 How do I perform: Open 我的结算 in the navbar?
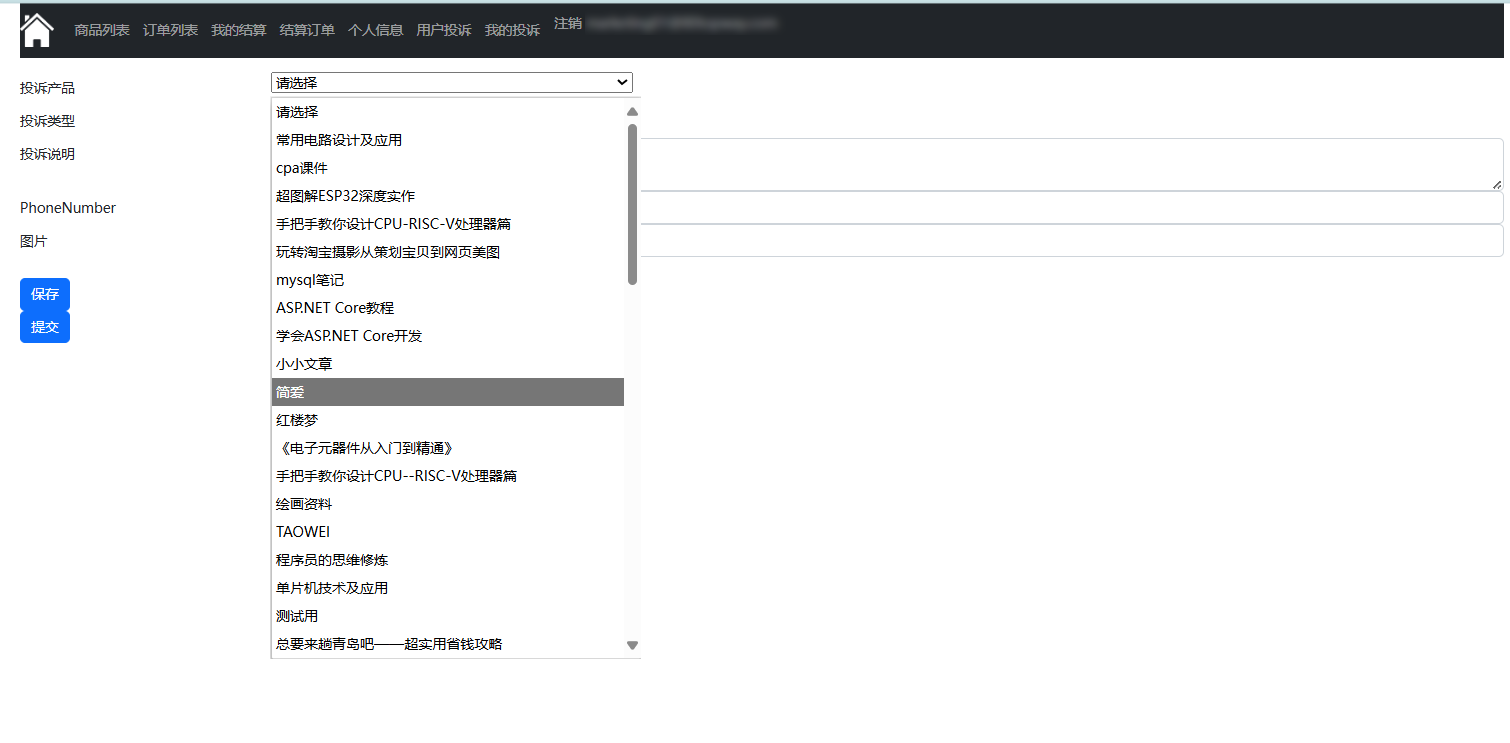pos(238,30)
